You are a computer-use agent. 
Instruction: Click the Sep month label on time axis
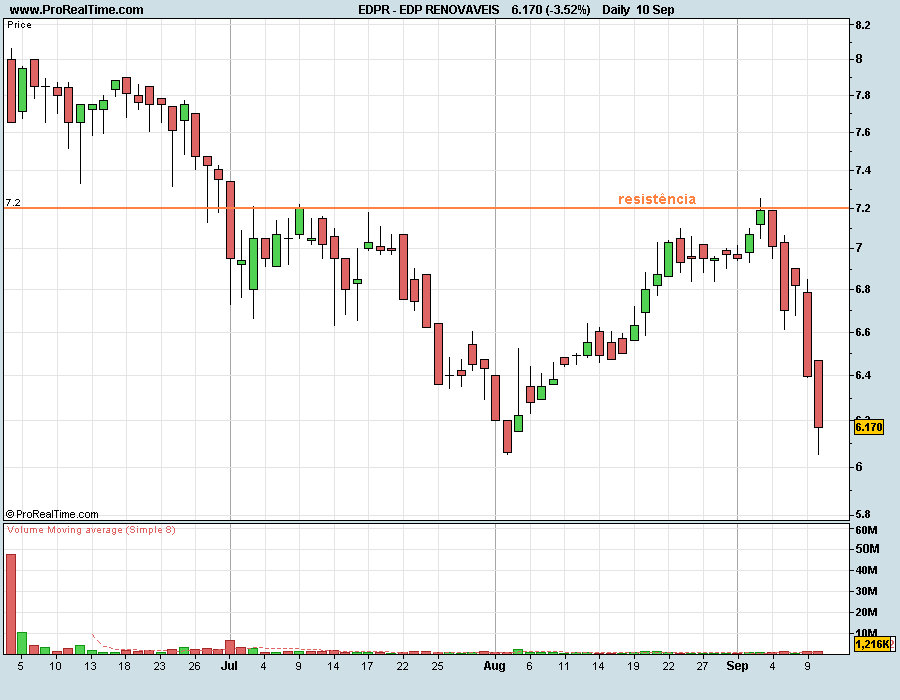(737, 666)
